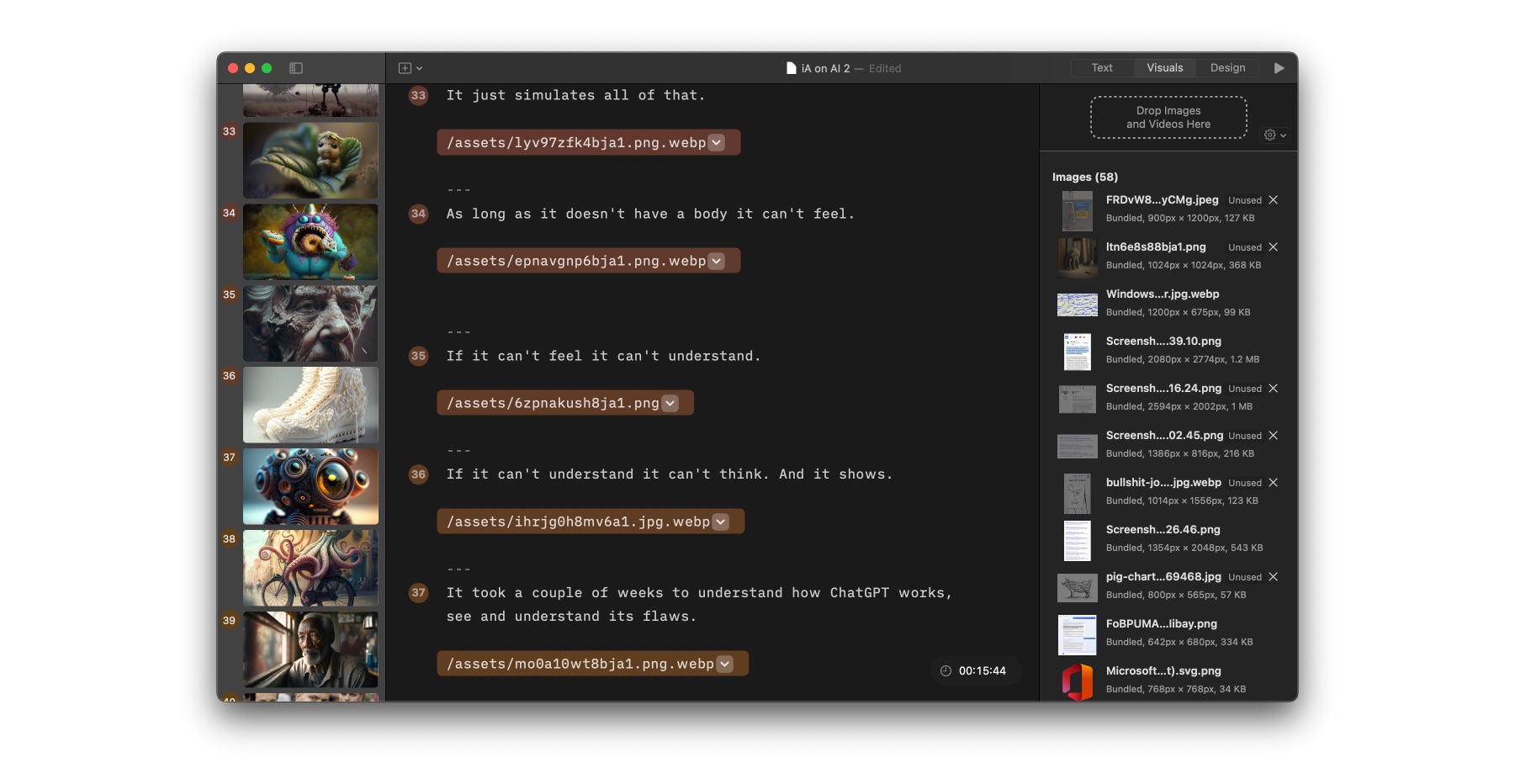Remove unused bullshit-jo....jpg.webp image
This screenshot has width=1515, height=784.
[x=1274, y=483]
